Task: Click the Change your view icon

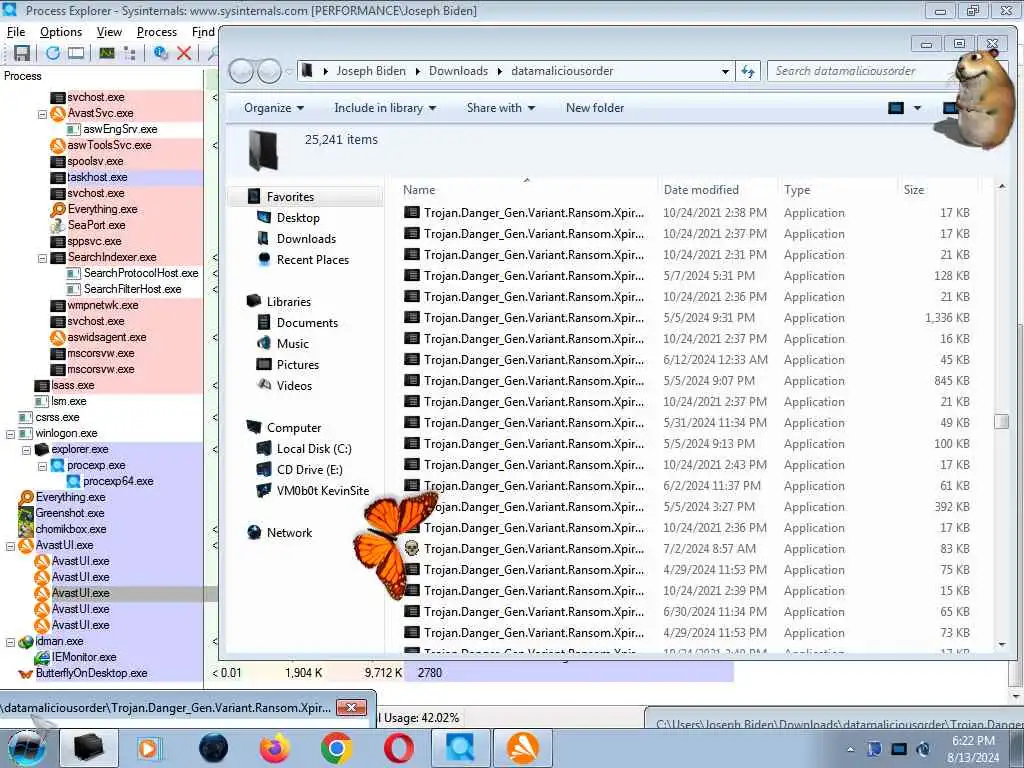Action: (896, 108)
